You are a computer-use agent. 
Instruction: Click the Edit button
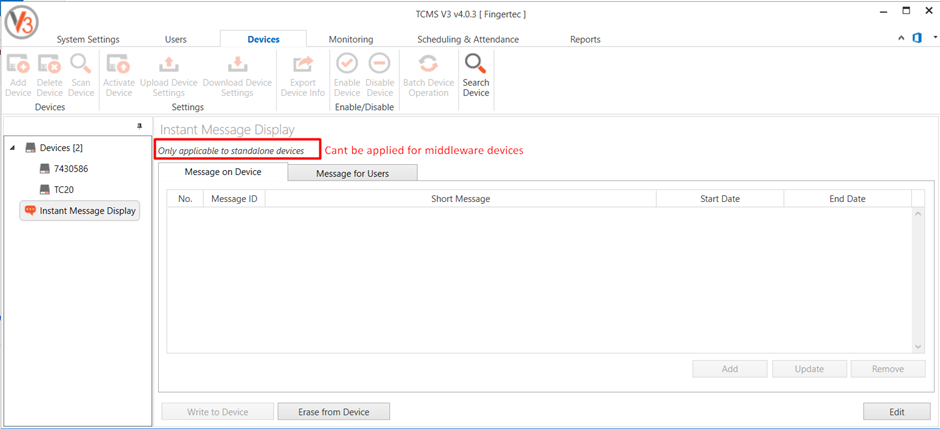pyautogui.click(x=896, y=411)
